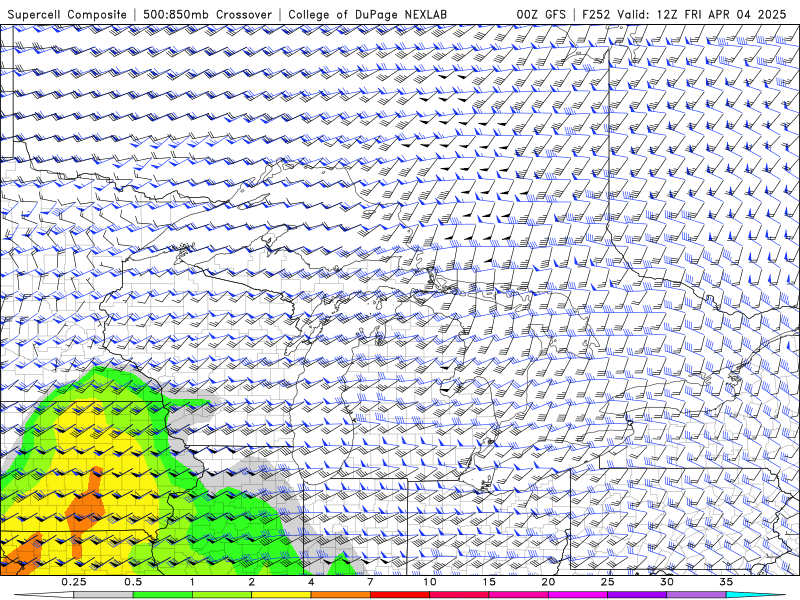The height and width of the screenshot is (600, 800).
Task: Click the light purple 30–35 color bar segment
Action: pos(696,595)
